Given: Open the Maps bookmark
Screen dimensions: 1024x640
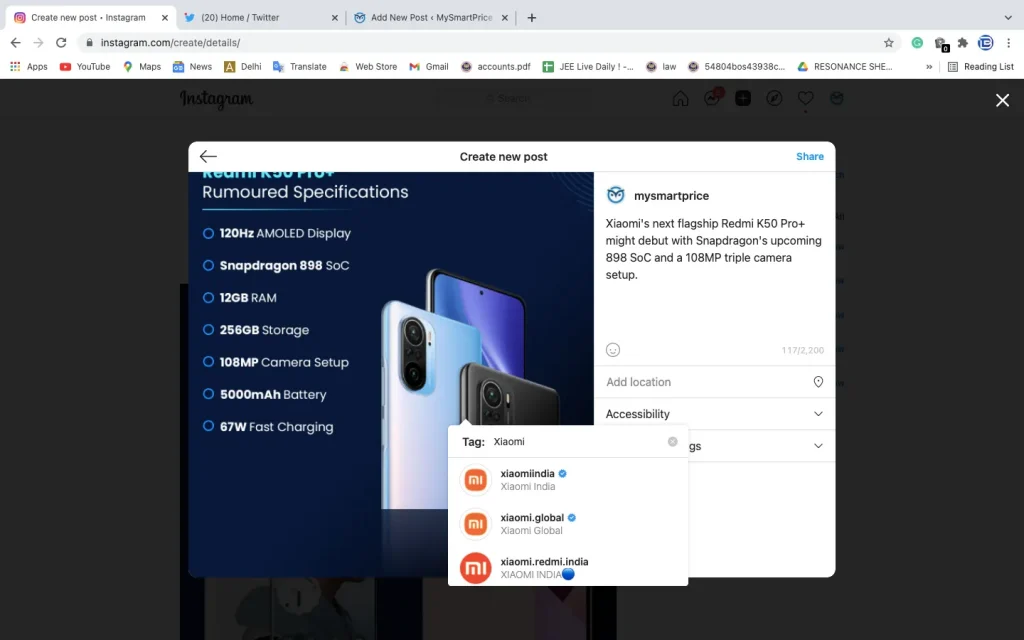Looking at the screenshot, I should tap(142, 67).
